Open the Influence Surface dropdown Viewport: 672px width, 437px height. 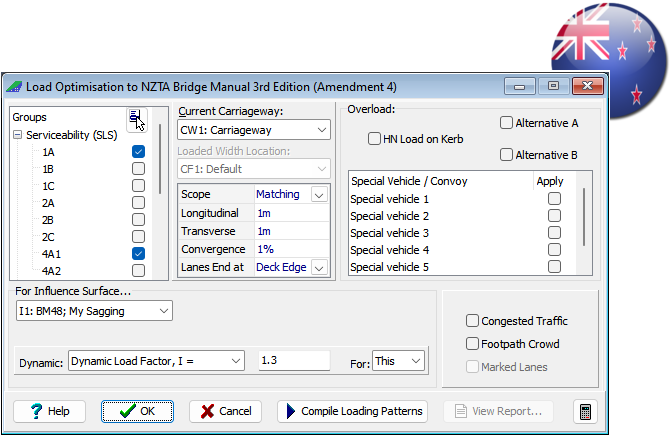[94, 311]
